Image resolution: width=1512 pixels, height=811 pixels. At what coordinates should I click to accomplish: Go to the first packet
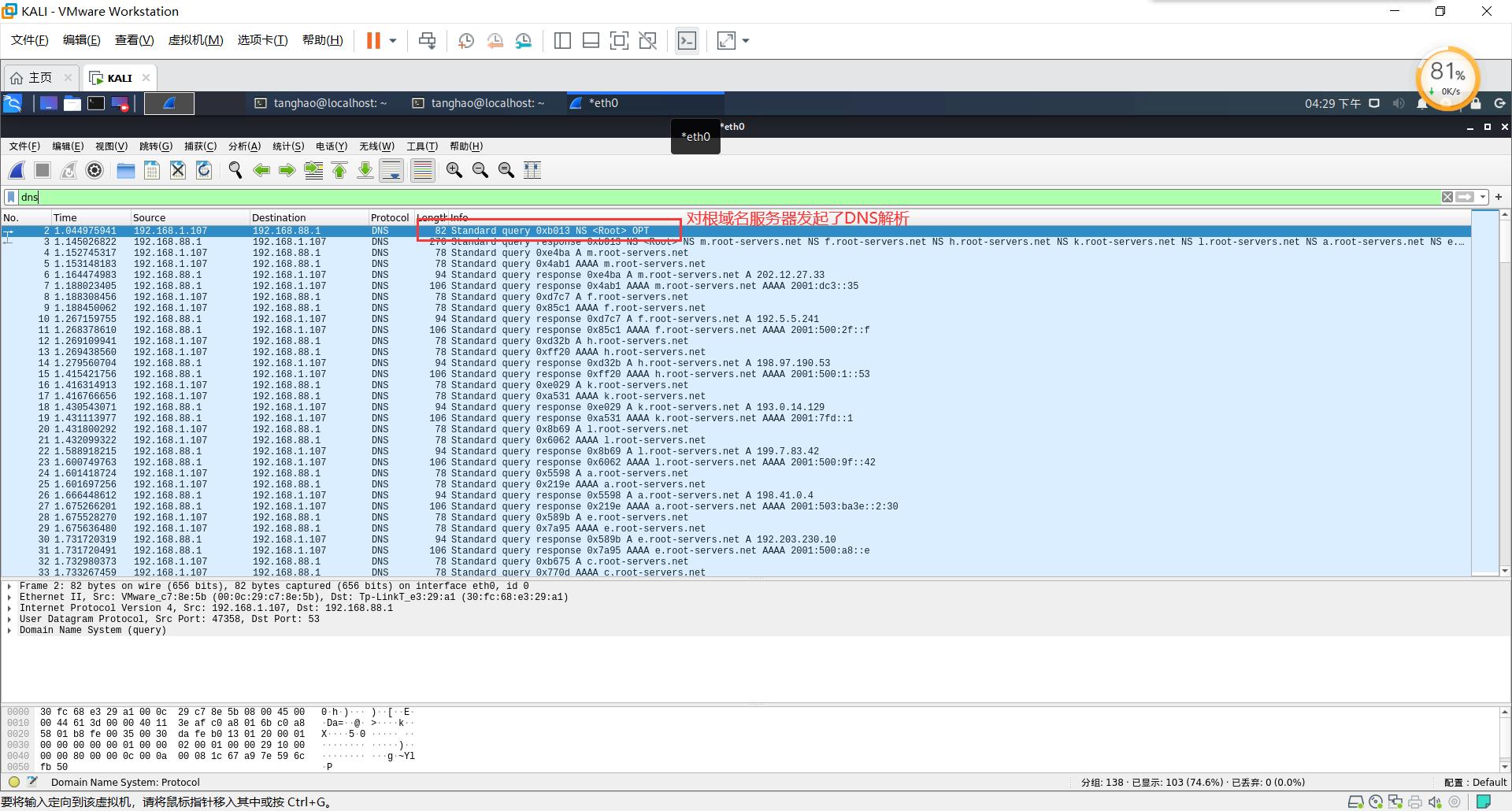pos(339,170)
